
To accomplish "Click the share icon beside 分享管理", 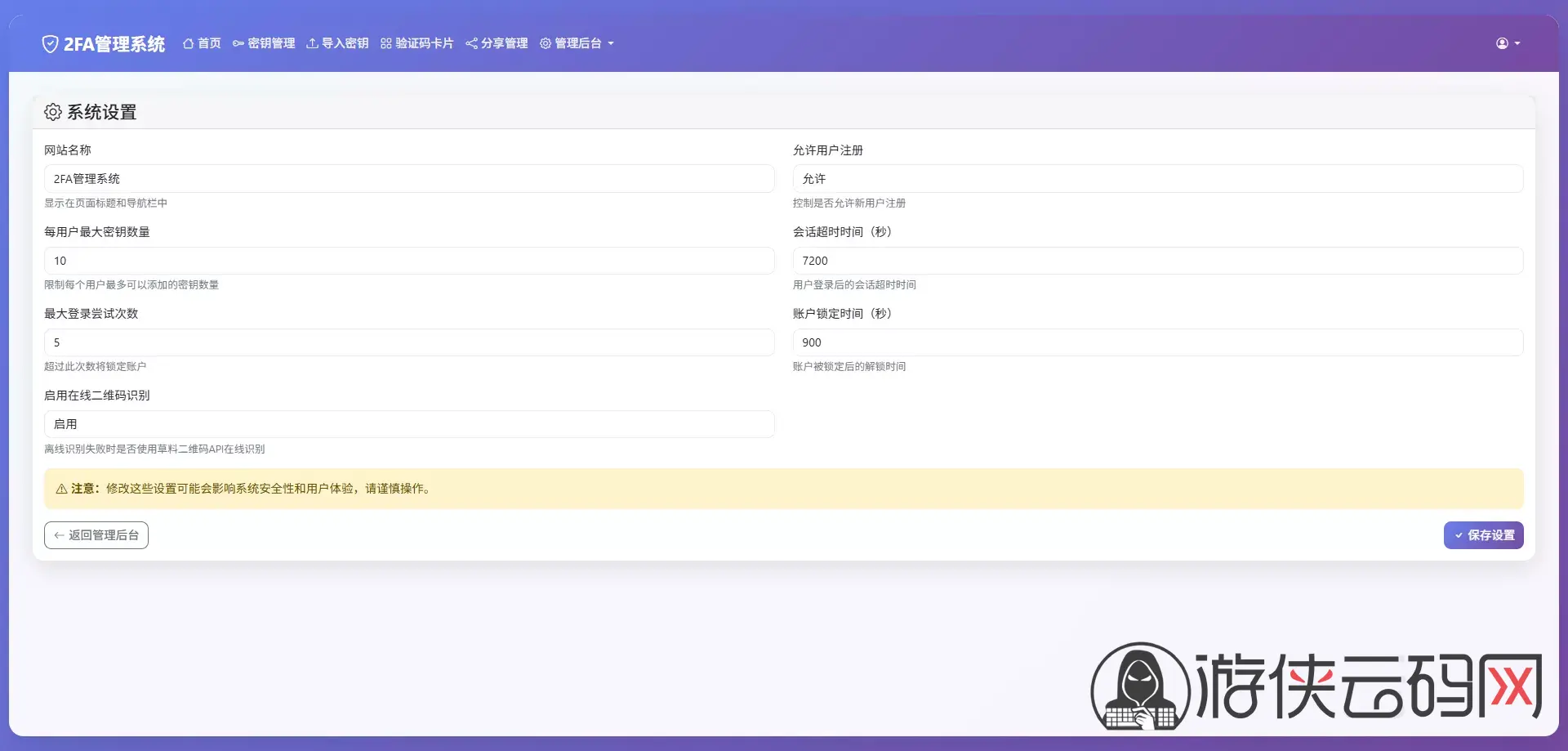I will [x=471, y=43].
